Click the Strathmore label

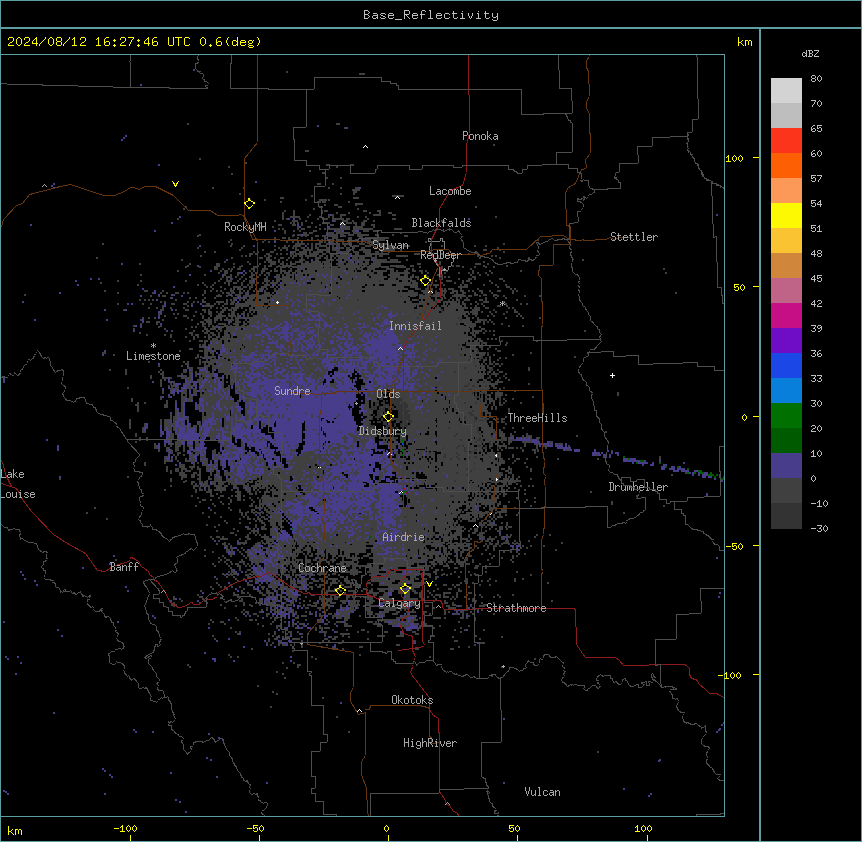pyautogui.click(x=516, y=608)
